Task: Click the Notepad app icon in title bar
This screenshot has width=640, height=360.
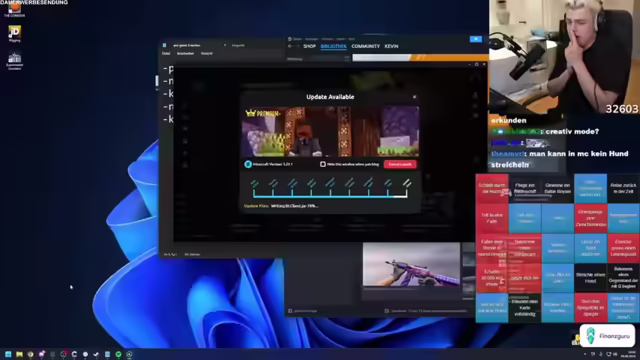Action: click(164, 45)
